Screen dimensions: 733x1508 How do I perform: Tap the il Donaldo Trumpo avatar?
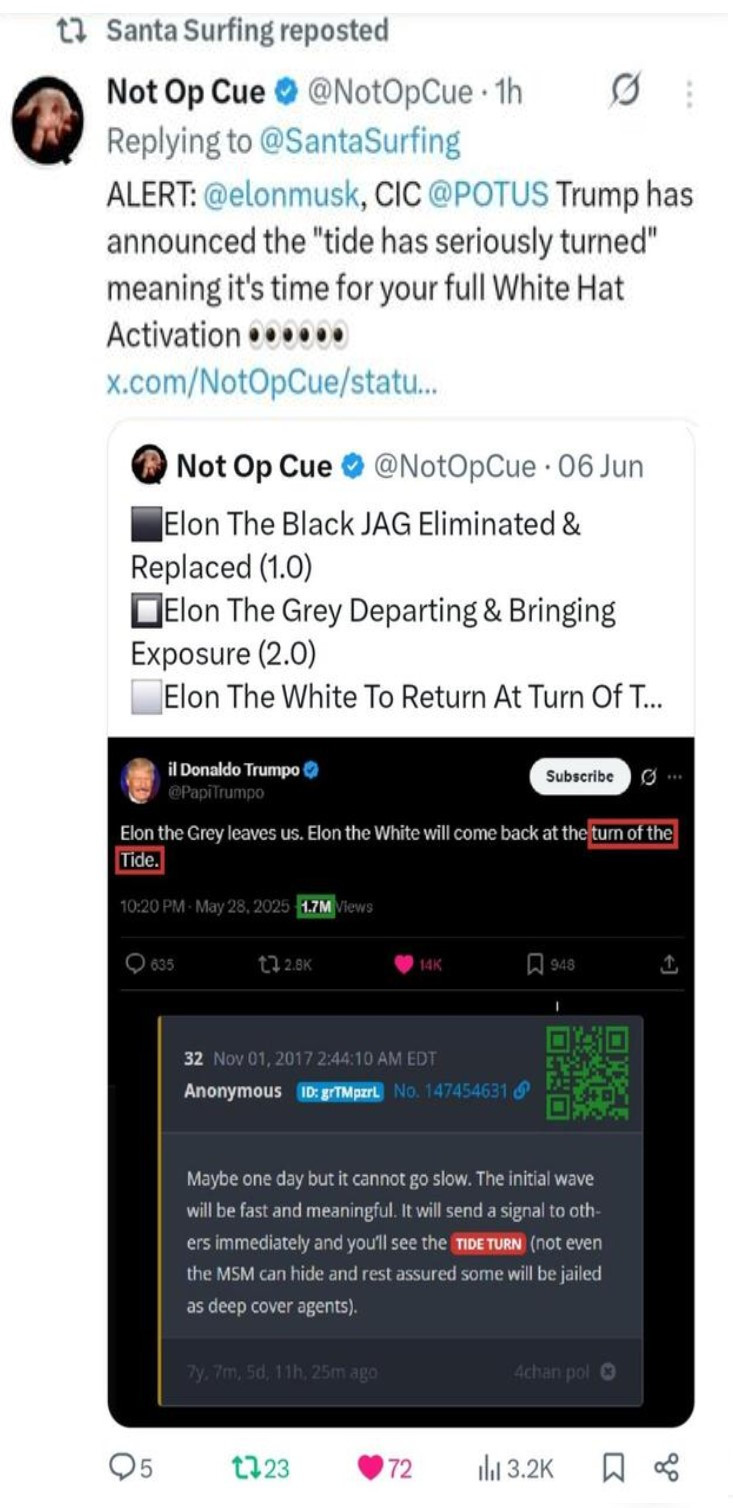coord(140,780)
